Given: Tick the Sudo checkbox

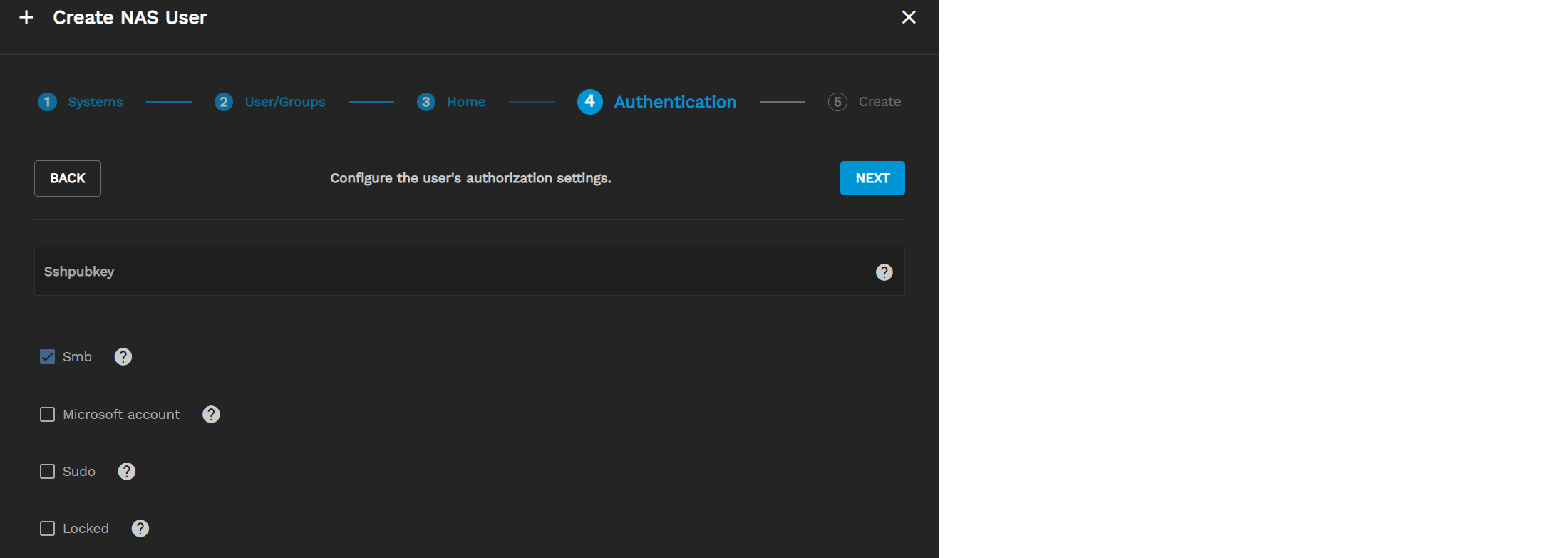Looking at the screenshot, I should point(47,472).
